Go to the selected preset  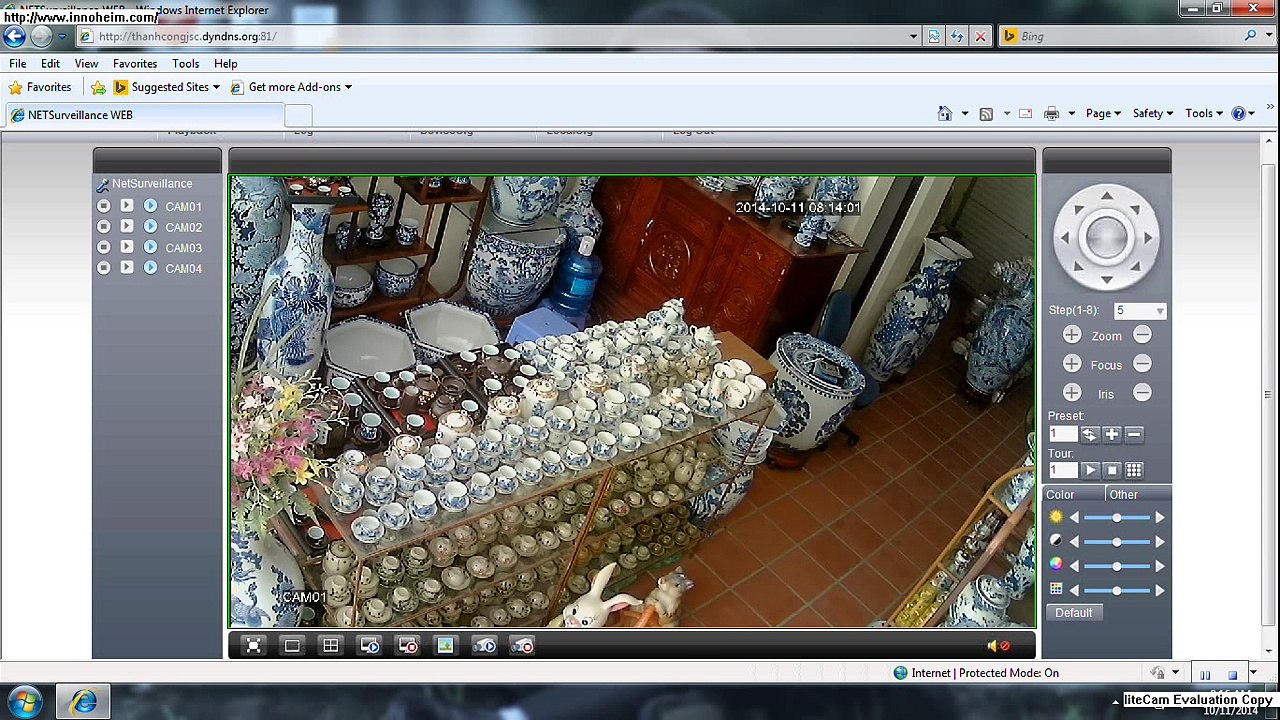[x=1089, y=434]
